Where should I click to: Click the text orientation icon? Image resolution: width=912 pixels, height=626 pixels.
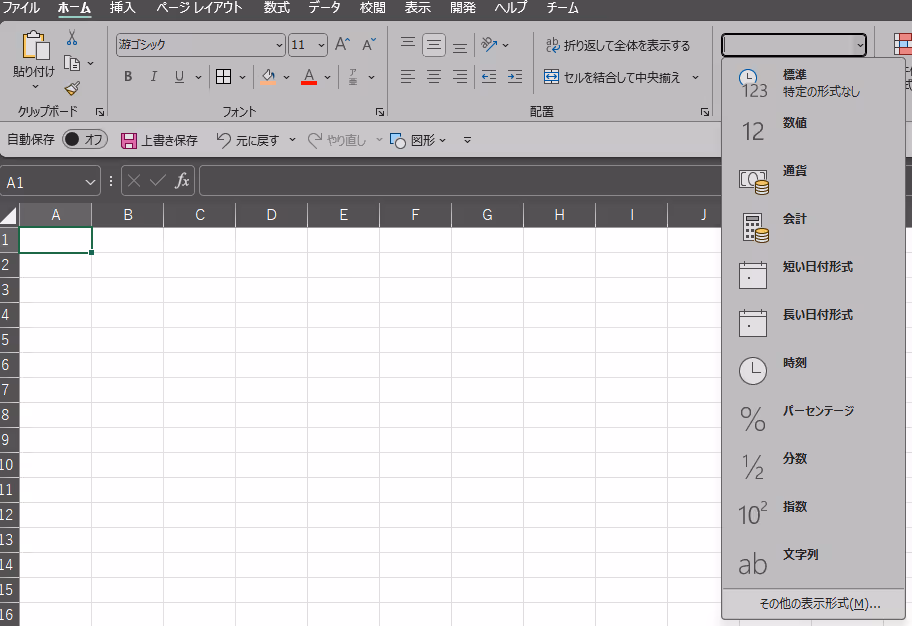489,45
